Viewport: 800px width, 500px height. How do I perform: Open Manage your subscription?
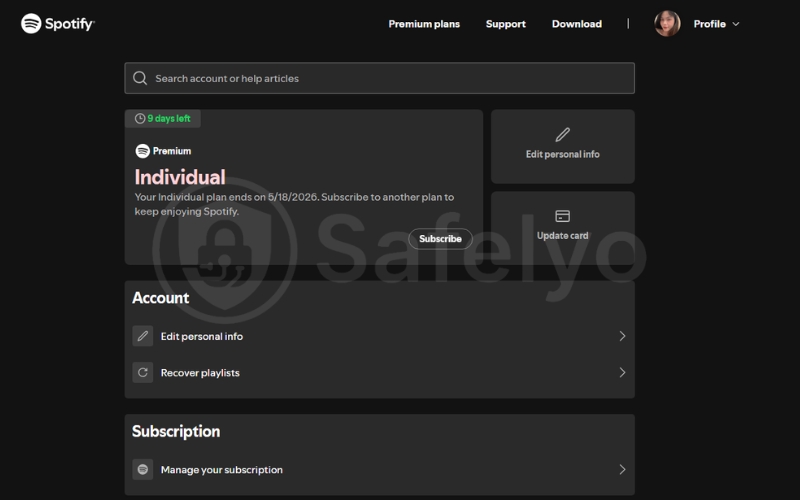click(380, 469)
